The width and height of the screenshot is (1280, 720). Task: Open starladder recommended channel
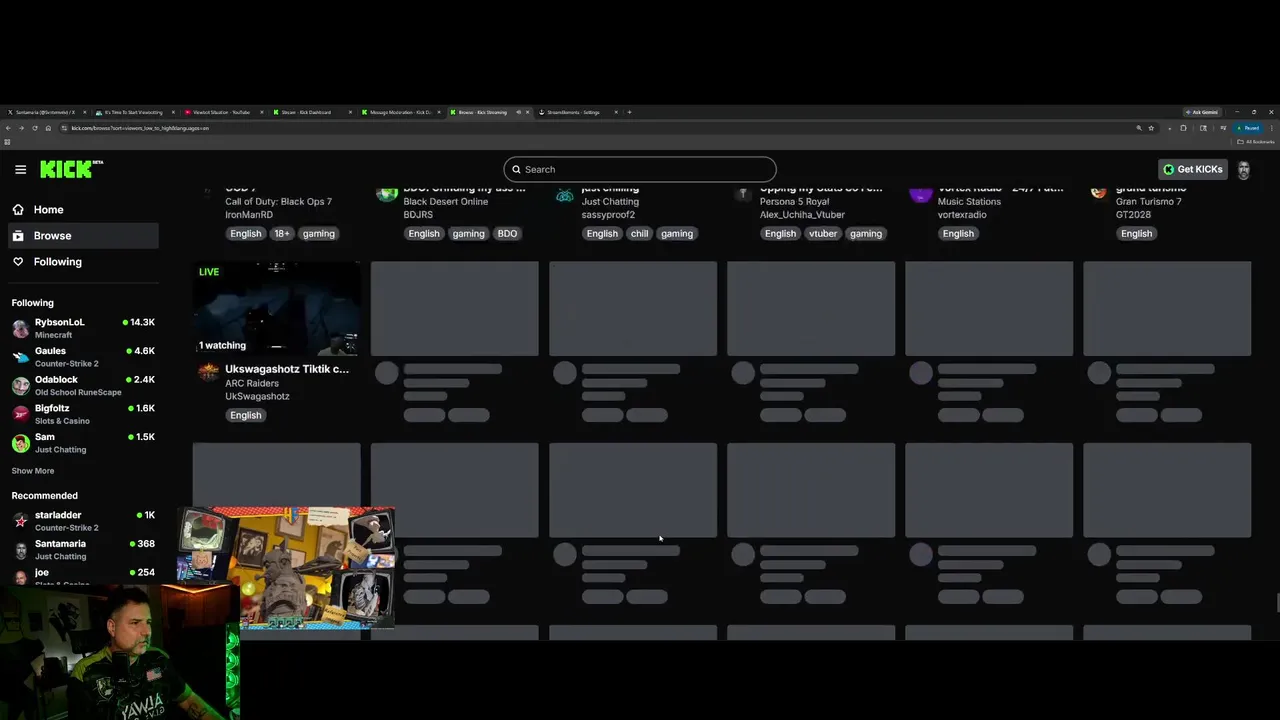pyautogui.click(x=82, y=521)
